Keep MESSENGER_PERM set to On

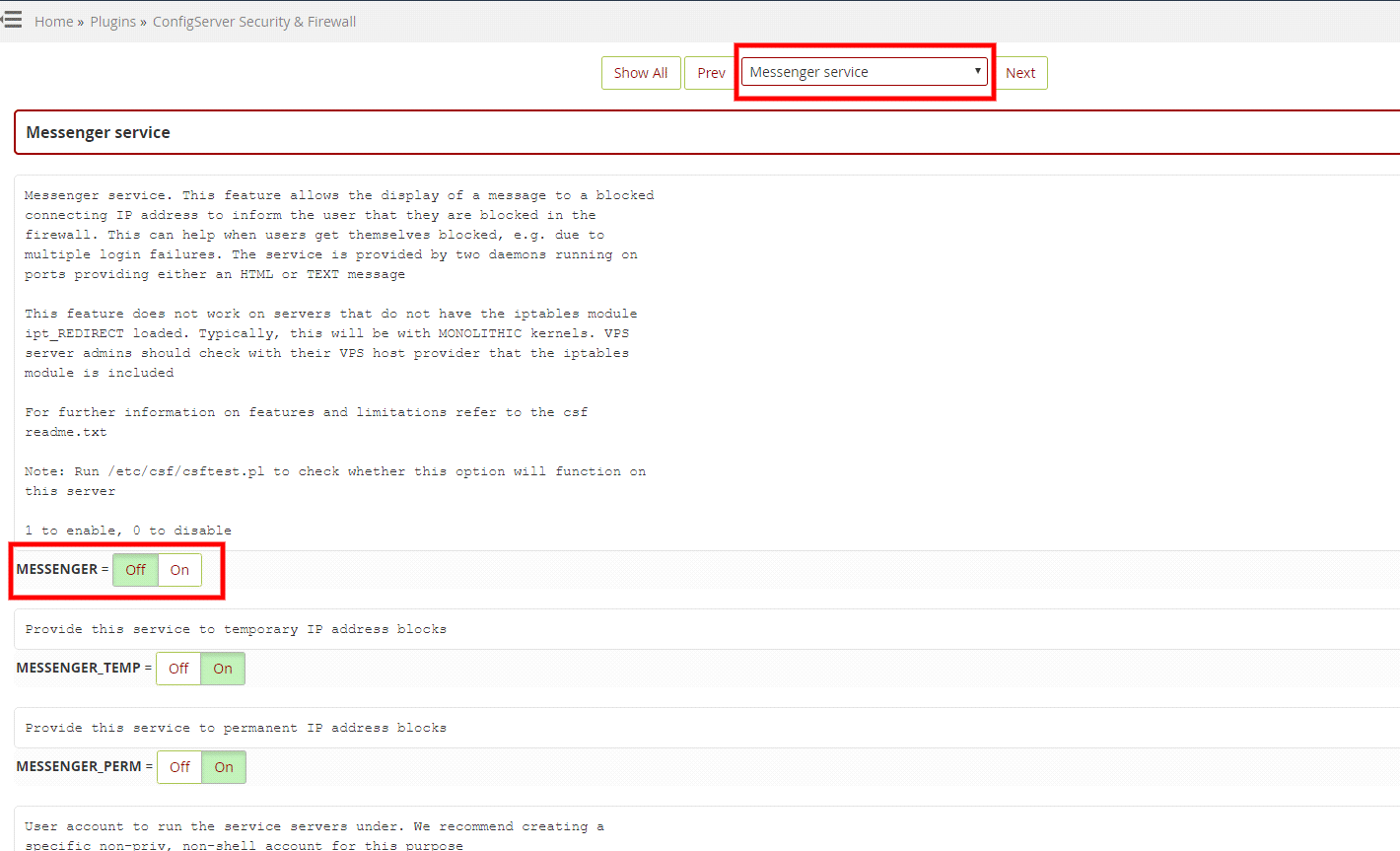[x=223, y=766]
